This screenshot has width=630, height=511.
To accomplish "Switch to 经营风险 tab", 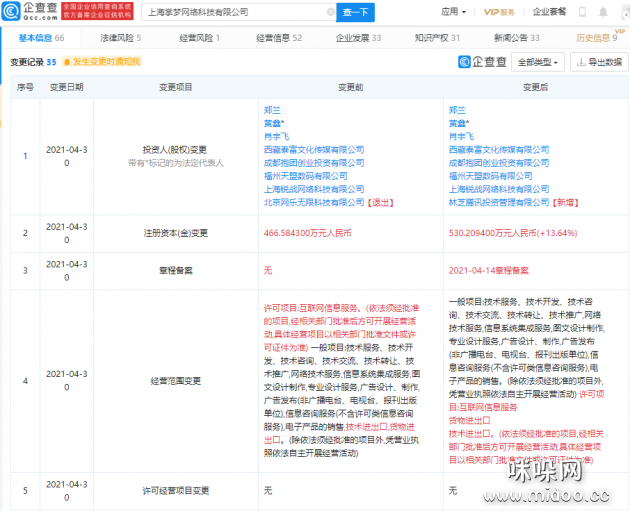I will tap(200, 38).
